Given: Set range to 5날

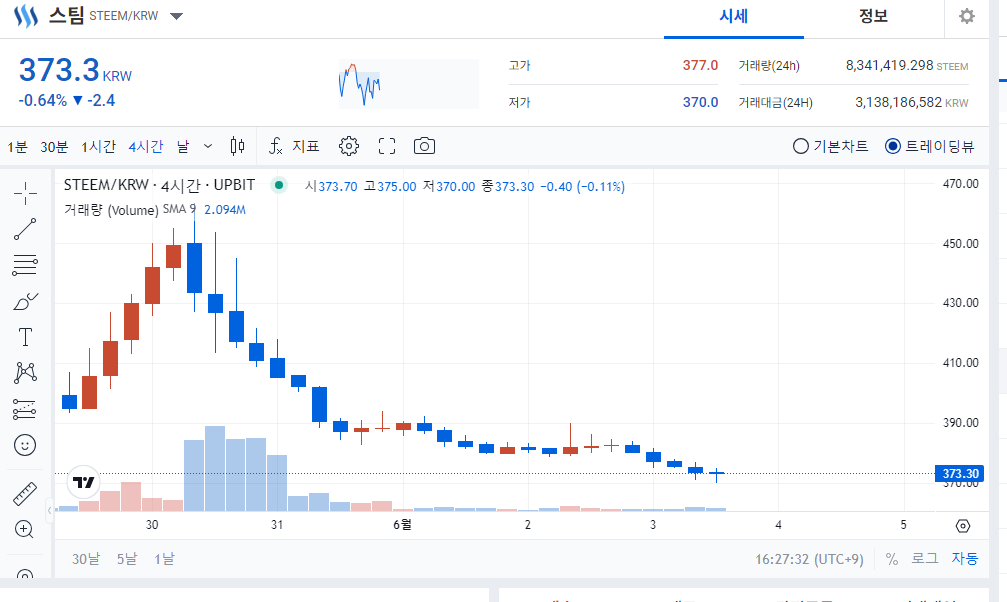Looking at the screenshot, I should pos(127,559).
